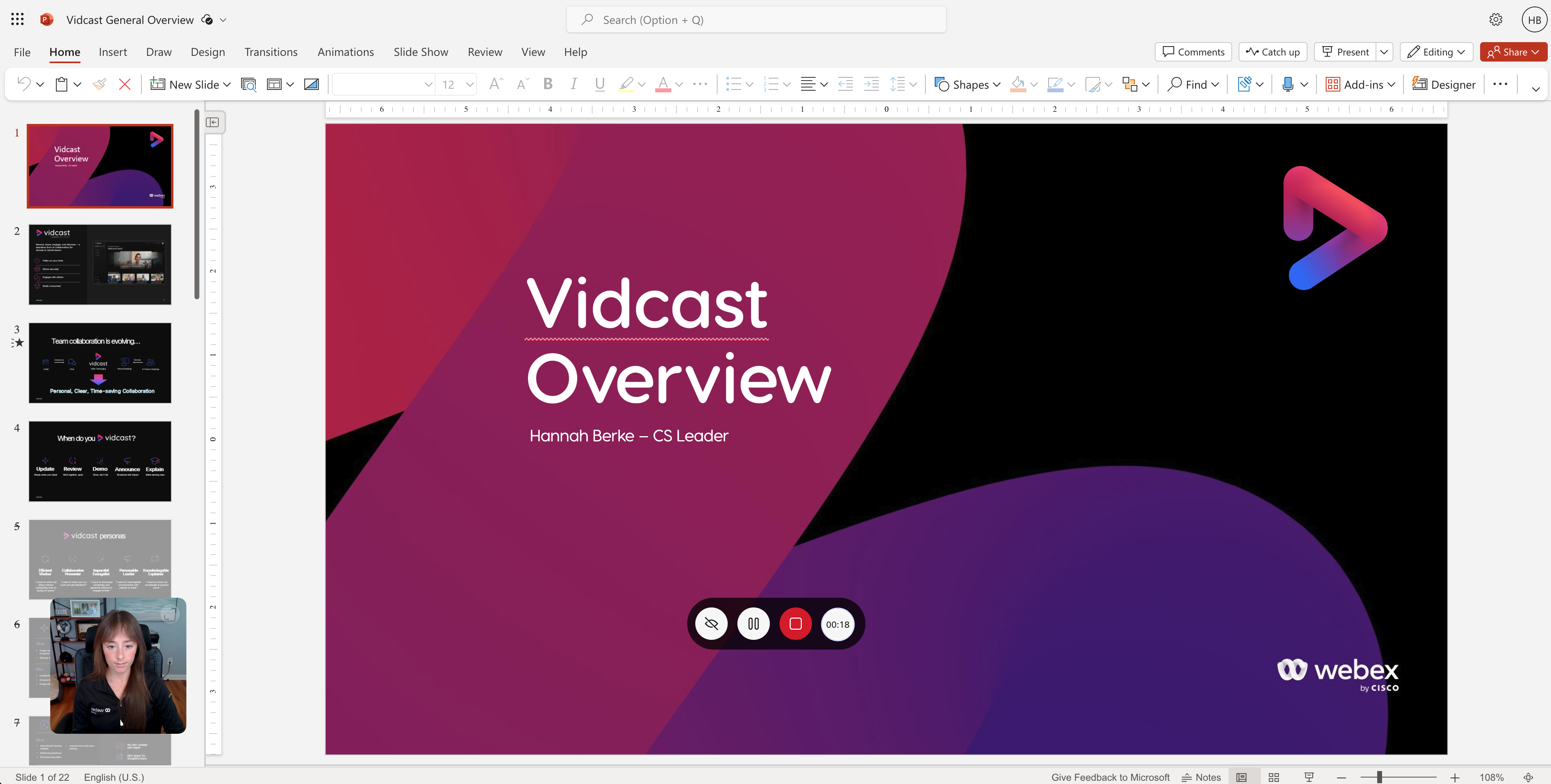This screenshot has width=1551, height=784.
Task: Click the Paste clipboard icon
Action: [x=62, y=84]
